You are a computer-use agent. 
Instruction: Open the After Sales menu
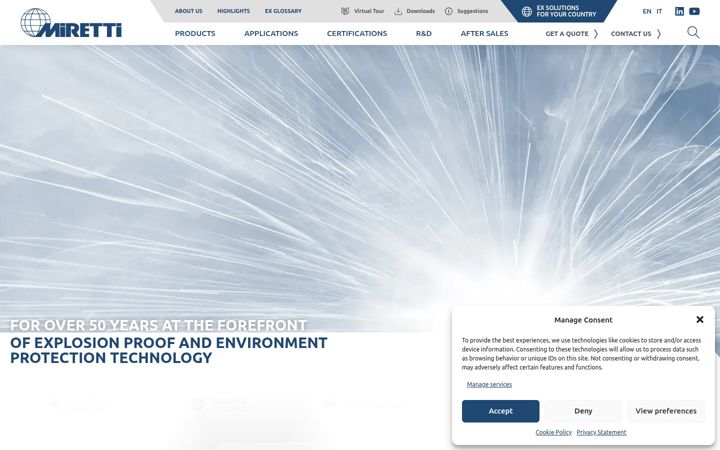pyautogui.click(x=484, y=34)
